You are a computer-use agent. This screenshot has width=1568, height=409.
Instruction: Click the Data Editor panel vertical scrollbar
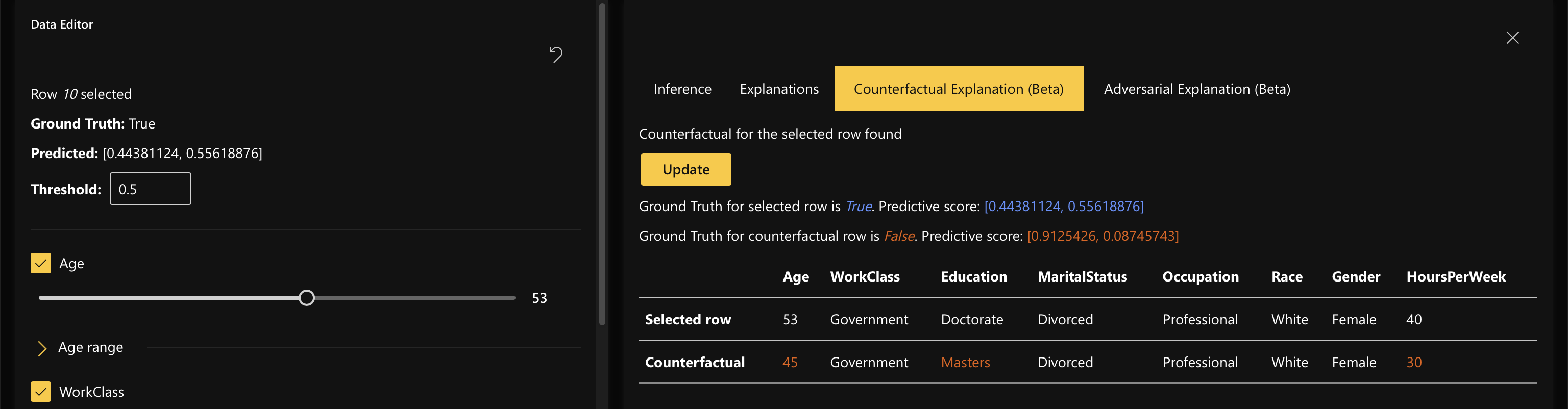[602, 164]
